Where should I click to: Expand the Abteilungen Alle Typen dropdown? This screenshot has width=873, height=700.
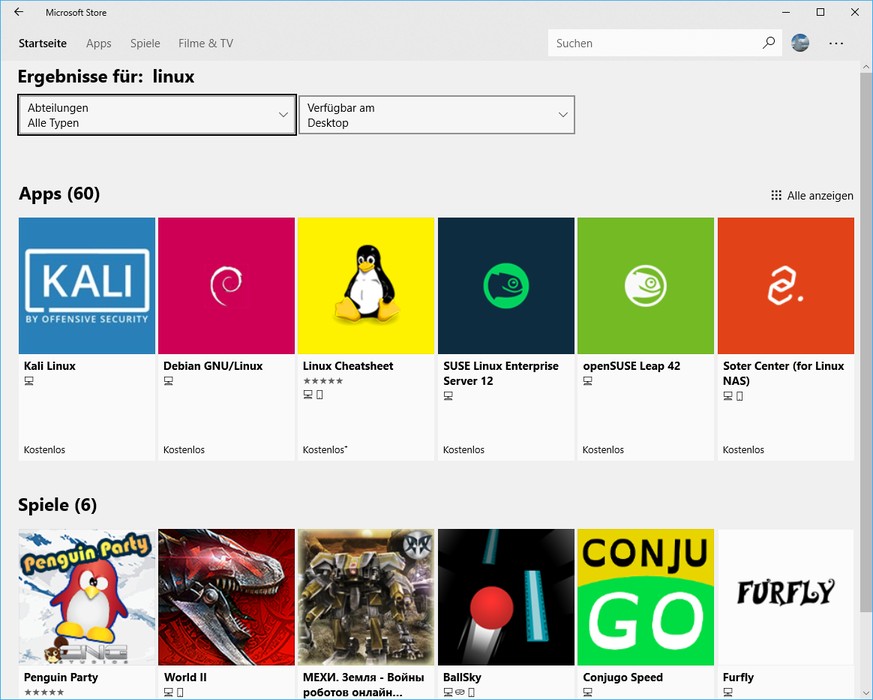pyautogui.click(x=157, y=115)
